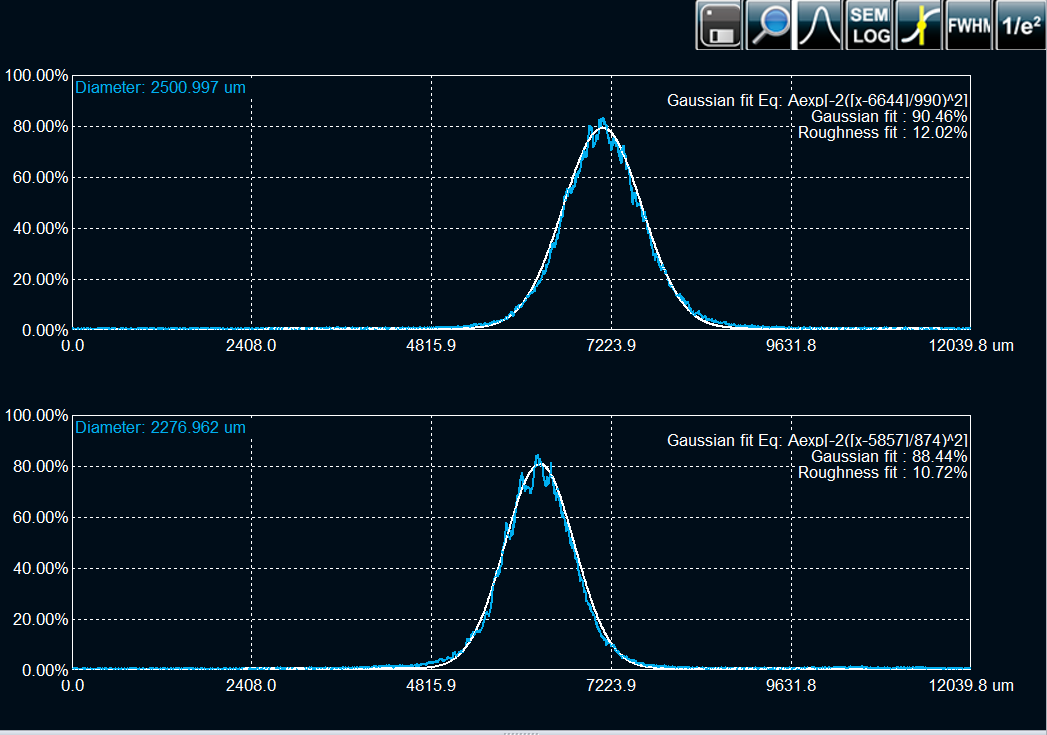Viewport: 1047px width, 735px height.
Task: Click the lower graph Diameter 2276.962 um readout
Action: (x=160, y=427)
